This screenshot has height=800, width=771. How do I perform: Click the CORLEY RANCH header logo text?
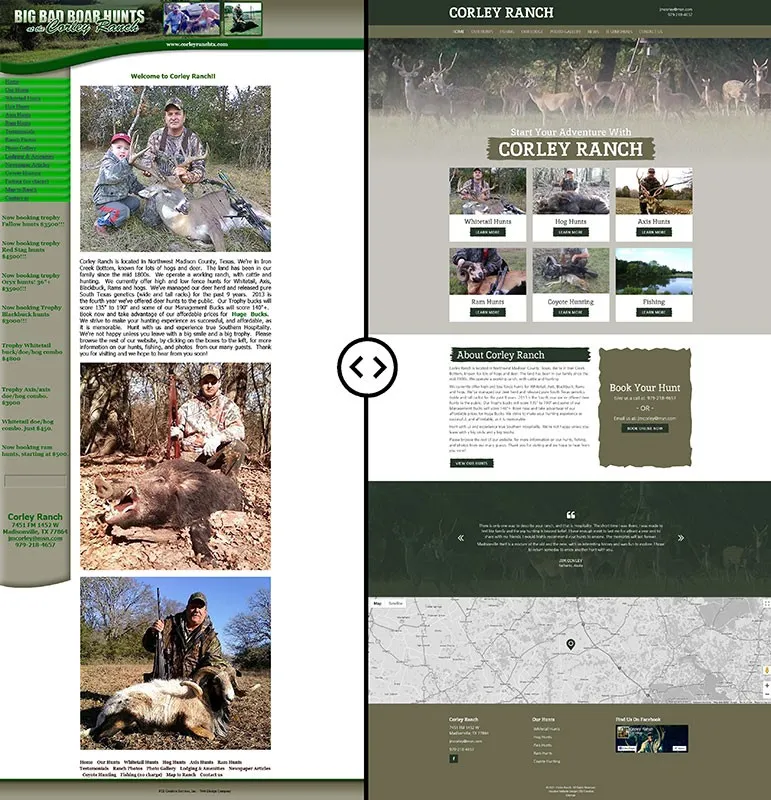point(501,13)
